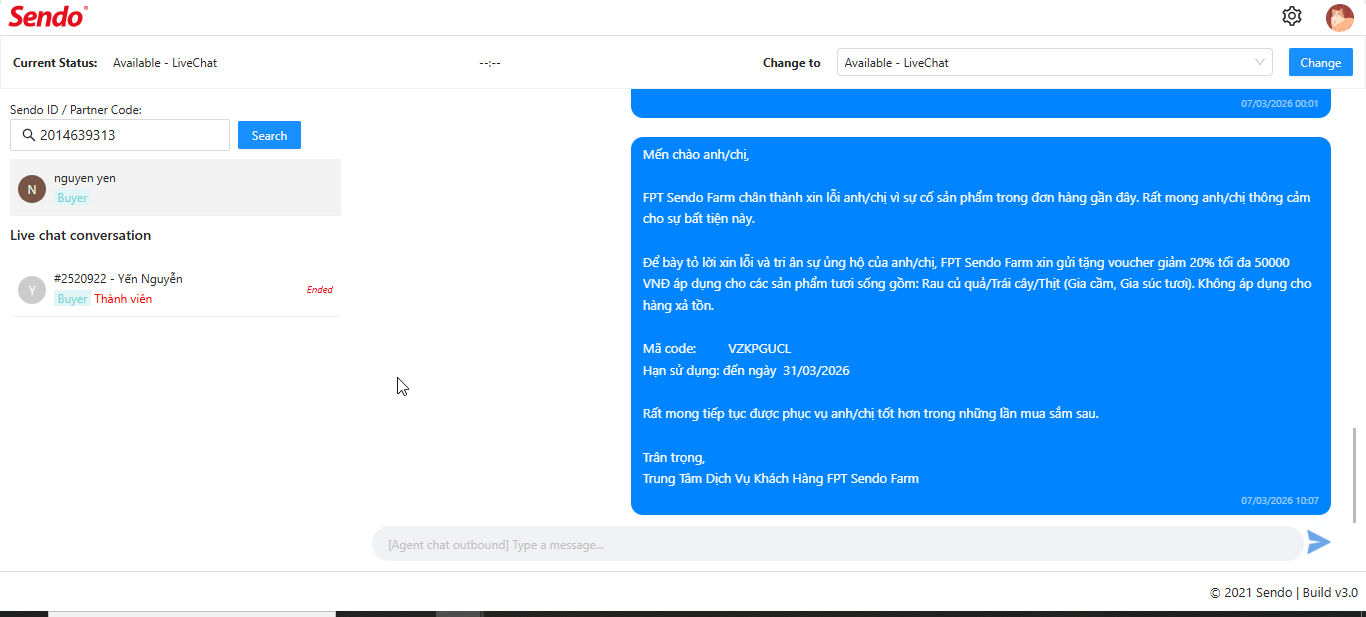The image size is (1366, 617).
Task: Click the Live chat conversation heading
Action: [80, 235]
